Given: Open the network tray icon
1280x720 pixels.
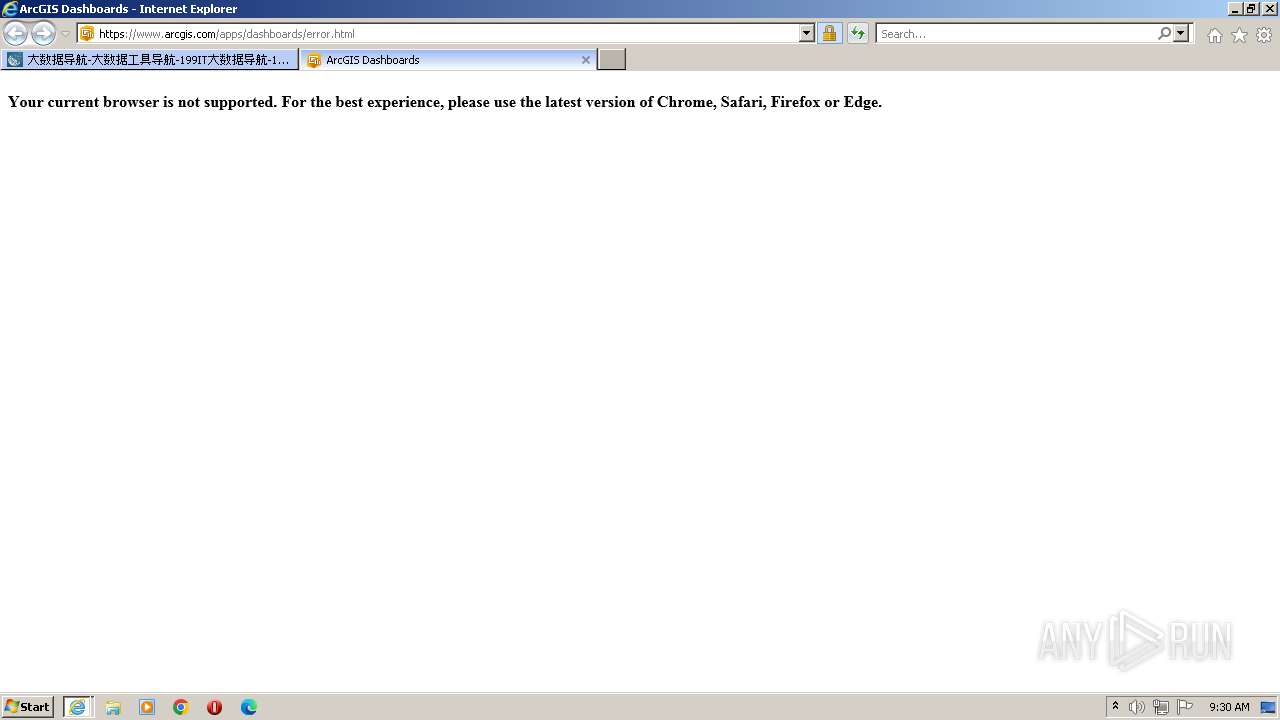Looking at the screenshot, I should (x=1161, y=707).
